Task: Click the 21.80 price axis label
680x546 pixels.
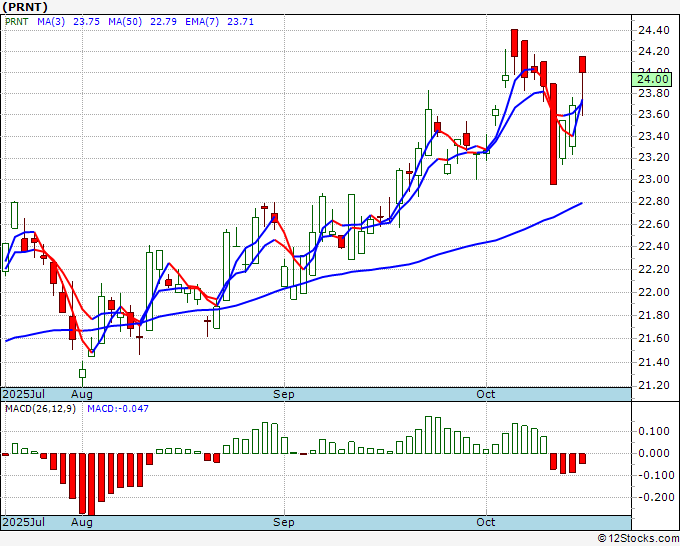Action: tap(654, 315)
